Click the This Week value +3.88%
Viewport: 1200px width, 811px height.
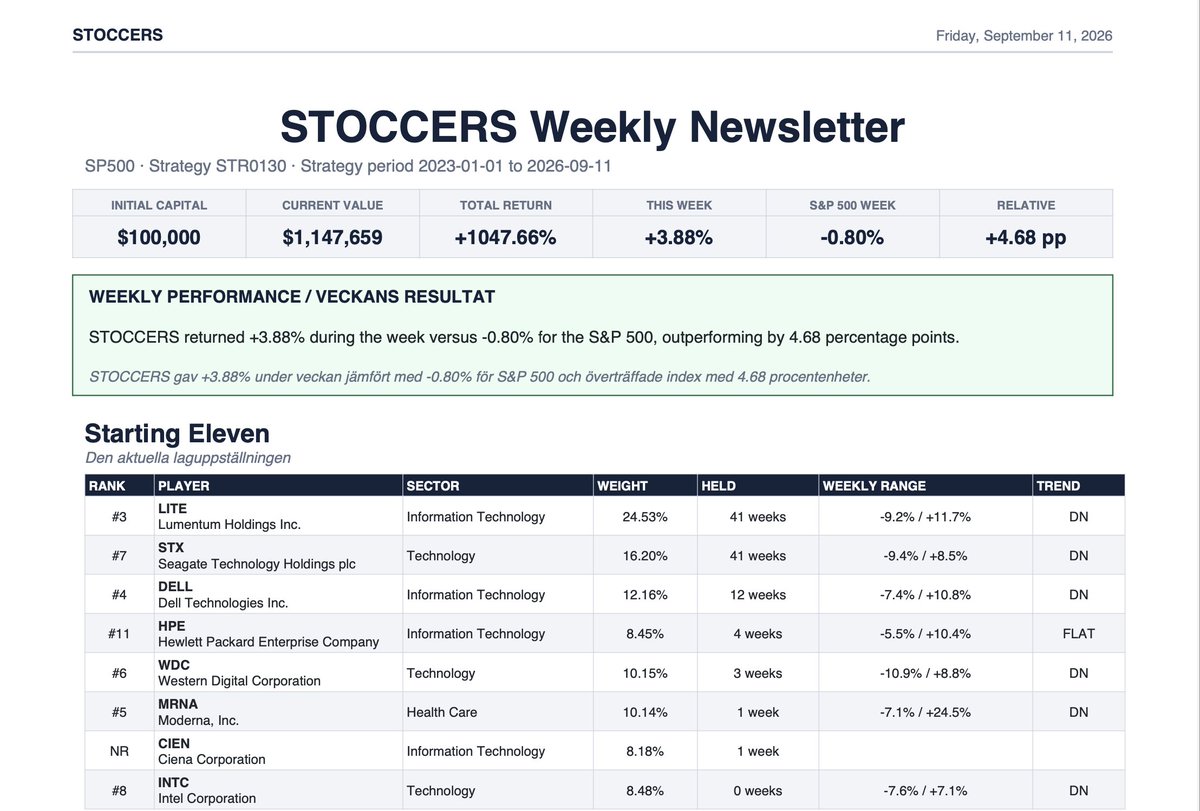679,238
